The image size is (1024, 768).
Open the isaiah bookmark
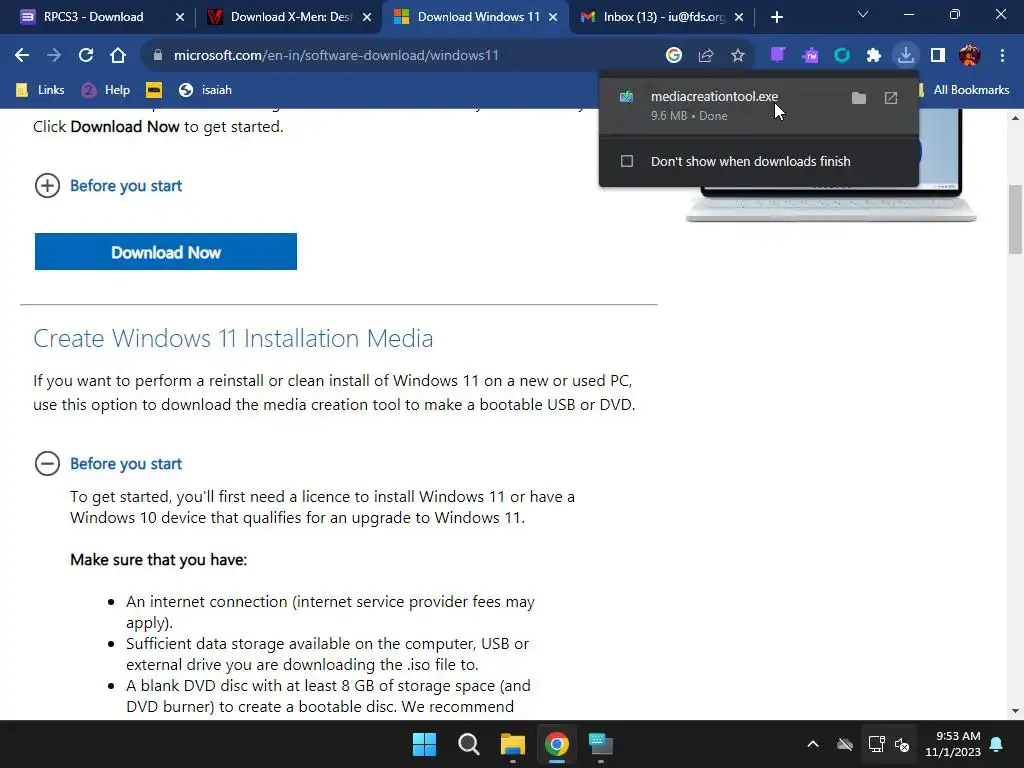point(205,89)
